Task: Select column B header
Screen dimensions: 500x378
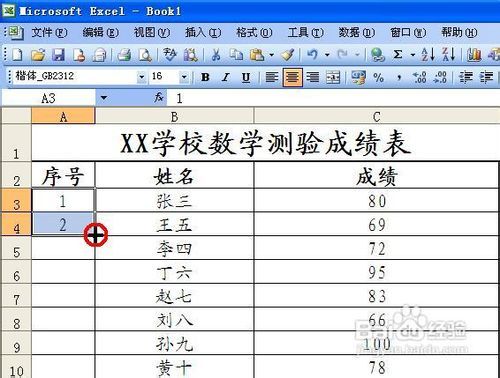Action: point(174,116)
